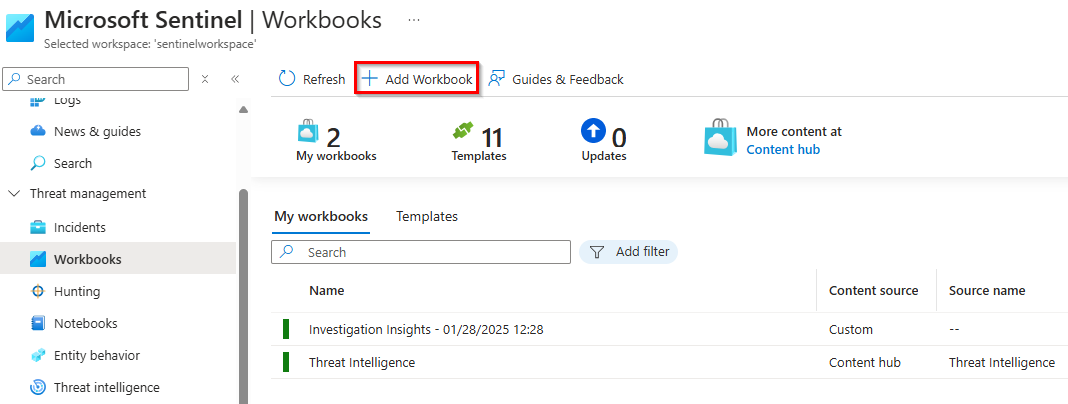
Task: Collapse the Threat management section
Action: click(13, 194)
